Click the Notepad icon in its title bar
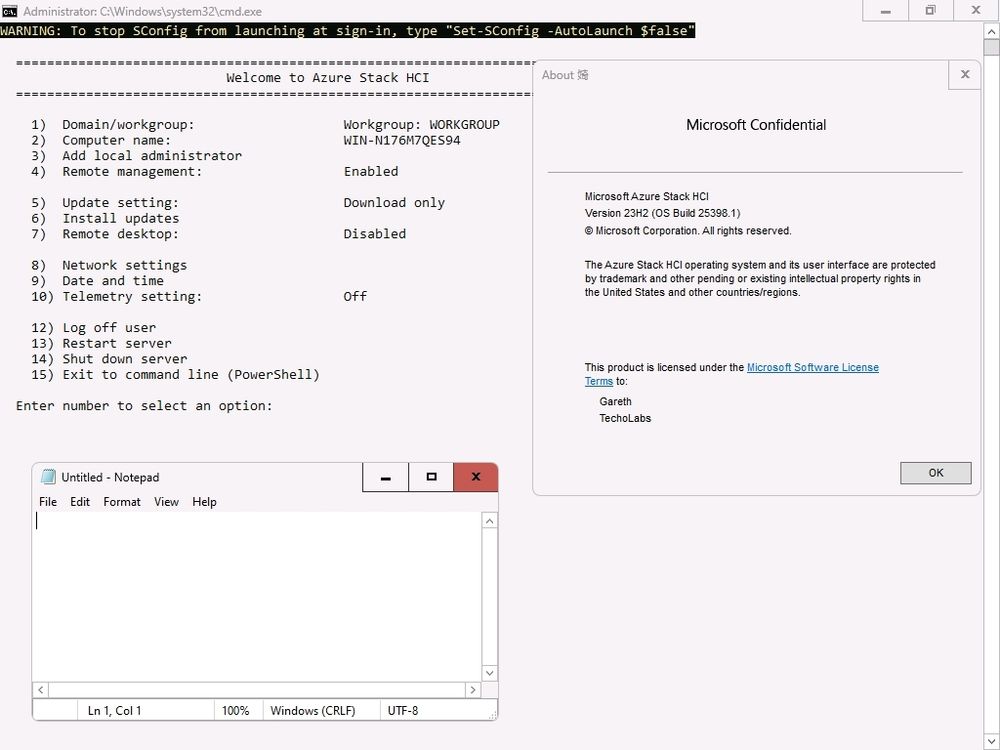The image size is (1000, 750). pos(48,477)
